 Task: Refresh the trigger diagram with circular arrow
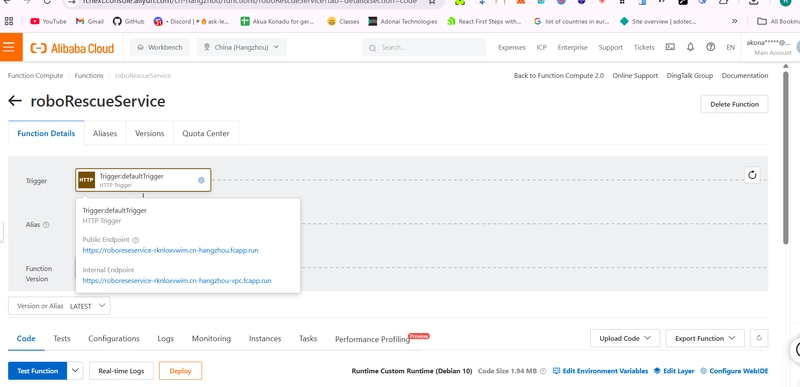tap(752, 175)
